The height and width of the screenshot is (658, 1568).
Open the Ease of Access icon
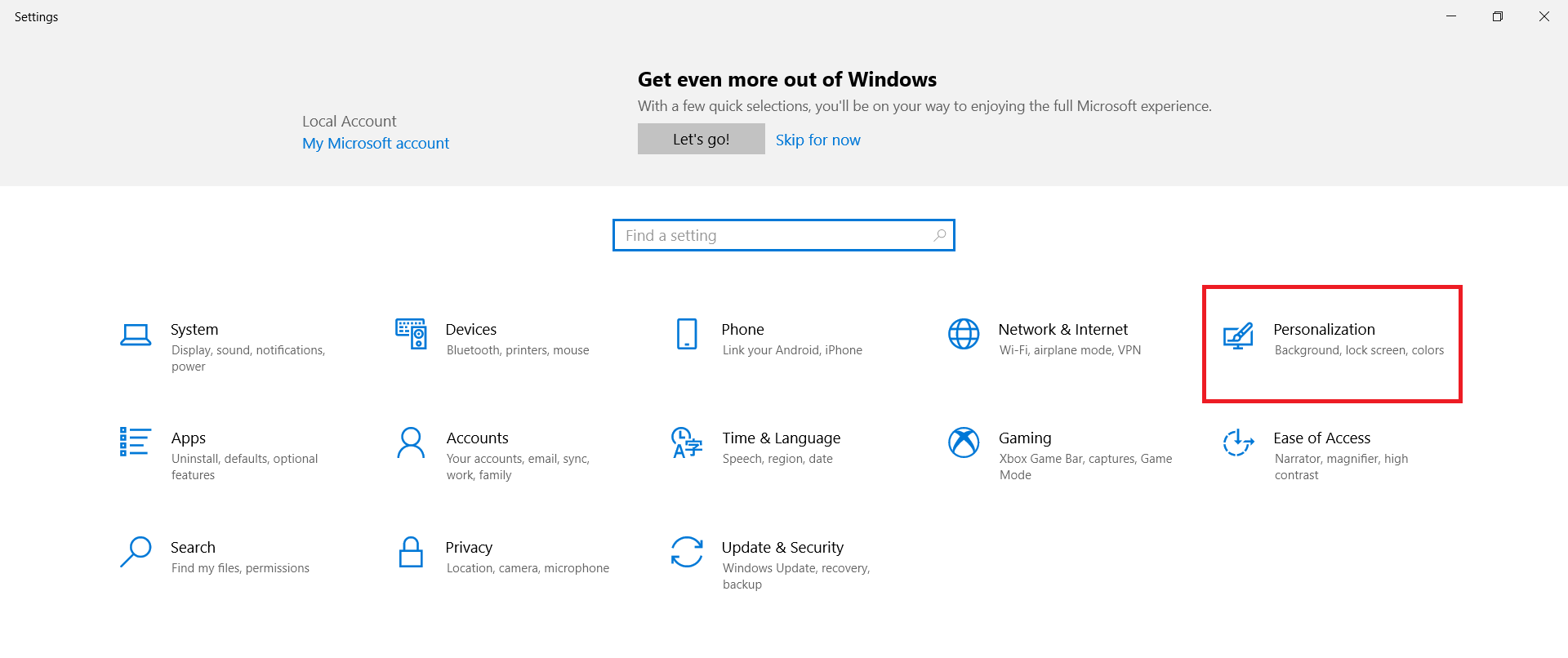[1238, 442]
